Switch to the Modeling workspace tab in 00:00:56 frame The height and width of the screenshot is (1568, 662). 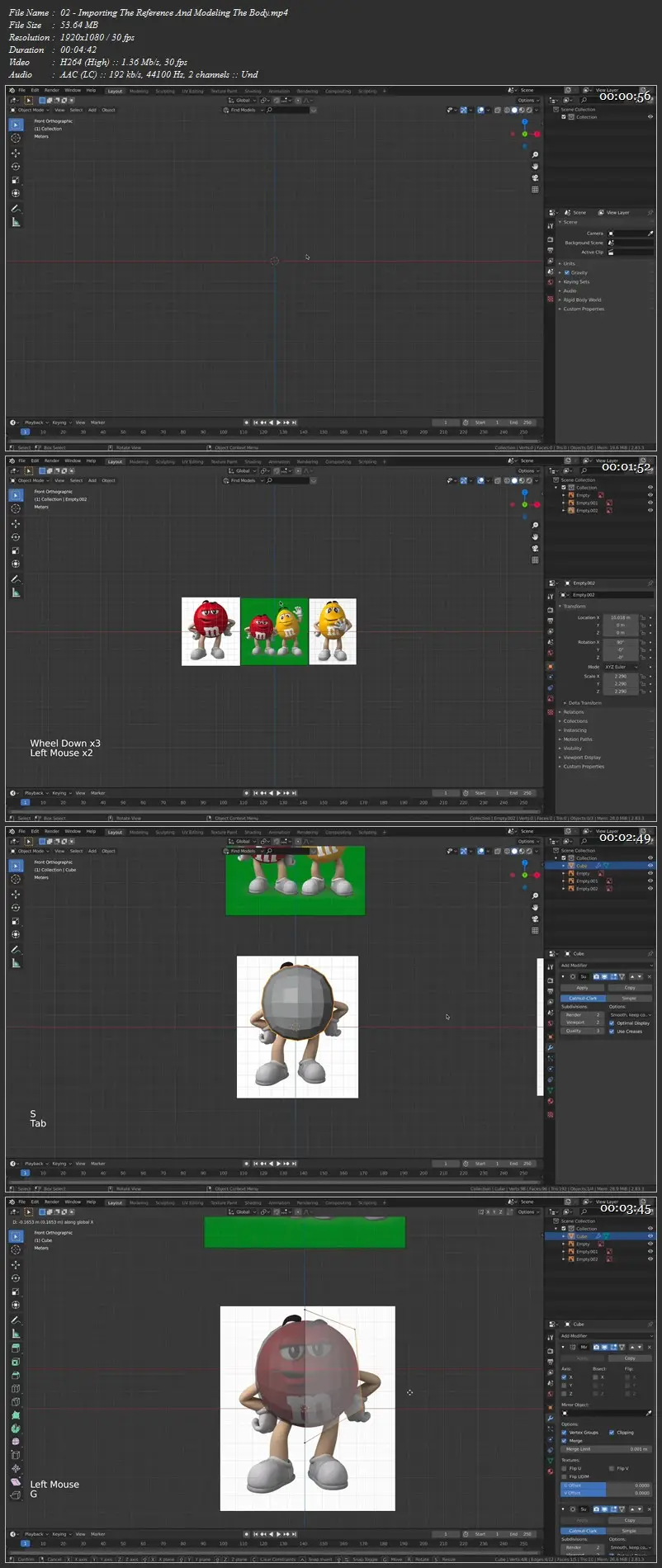point(139,91)
